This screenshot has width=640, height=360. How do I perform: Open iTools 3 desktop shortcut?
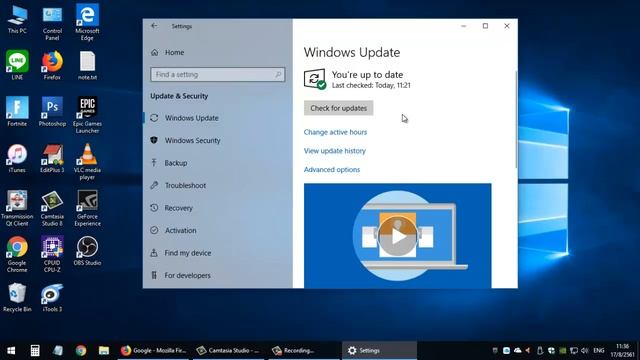[x=52, y=298]
